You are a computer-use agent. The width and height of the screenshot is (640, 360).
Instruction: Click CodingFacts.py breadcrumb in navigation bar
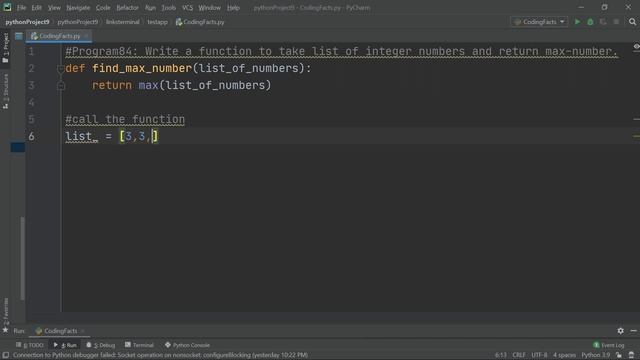pyautogui.click(x=200, y=22)
